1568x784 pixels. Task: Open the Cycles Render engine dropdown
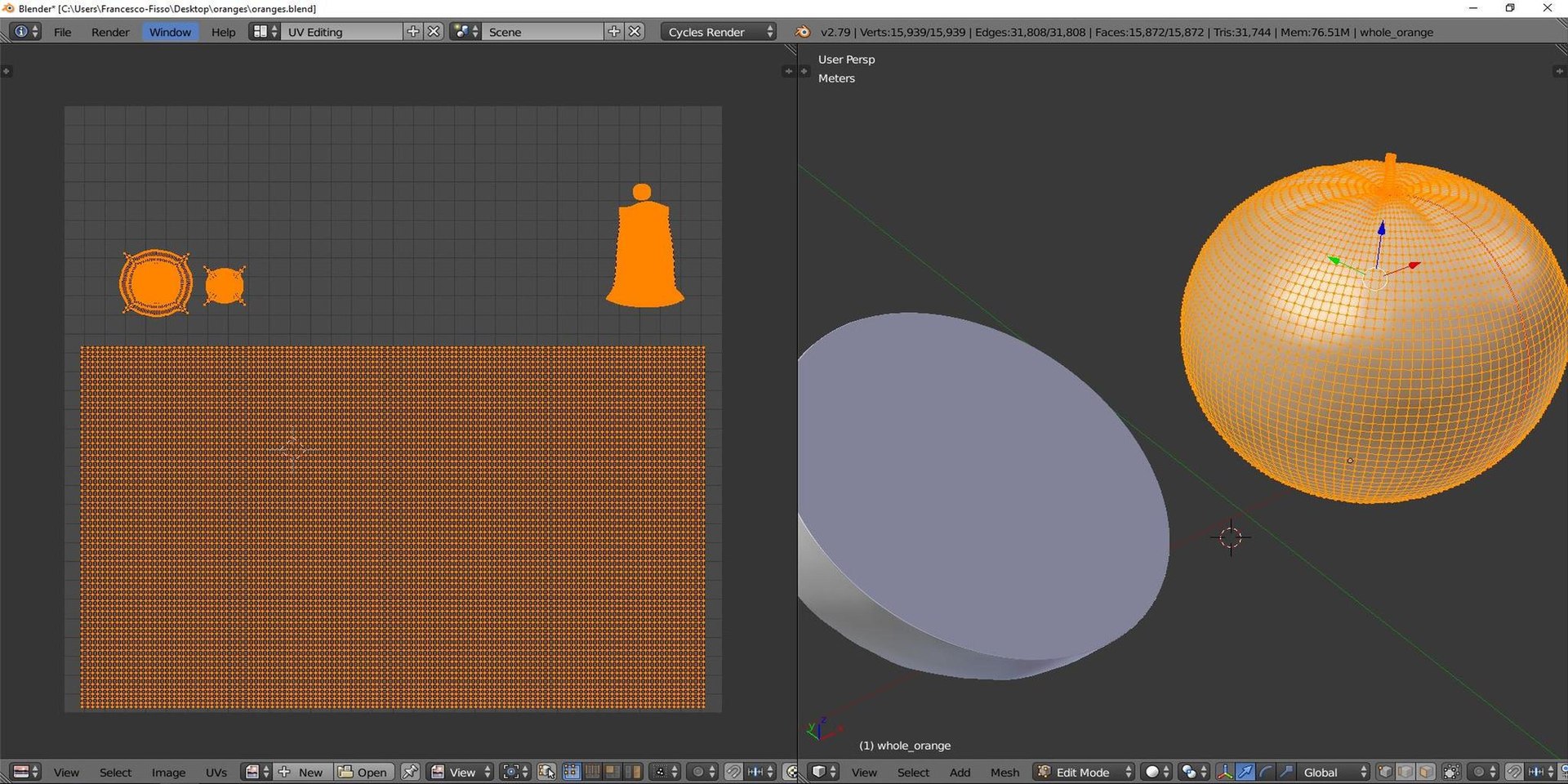pos(719,32)
